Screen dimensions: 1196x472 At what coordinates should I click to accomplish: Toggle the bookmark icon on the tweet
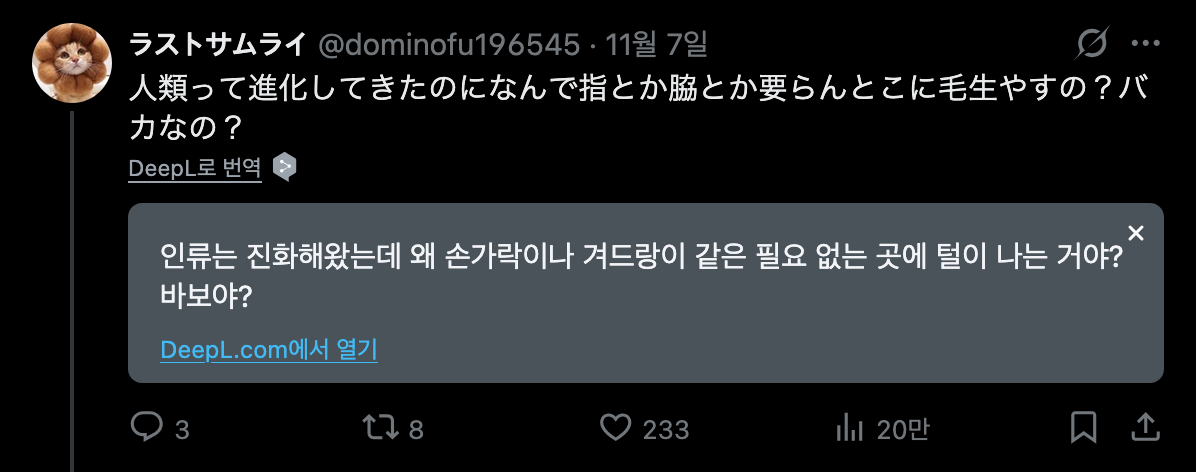(x=1083, y=427)
